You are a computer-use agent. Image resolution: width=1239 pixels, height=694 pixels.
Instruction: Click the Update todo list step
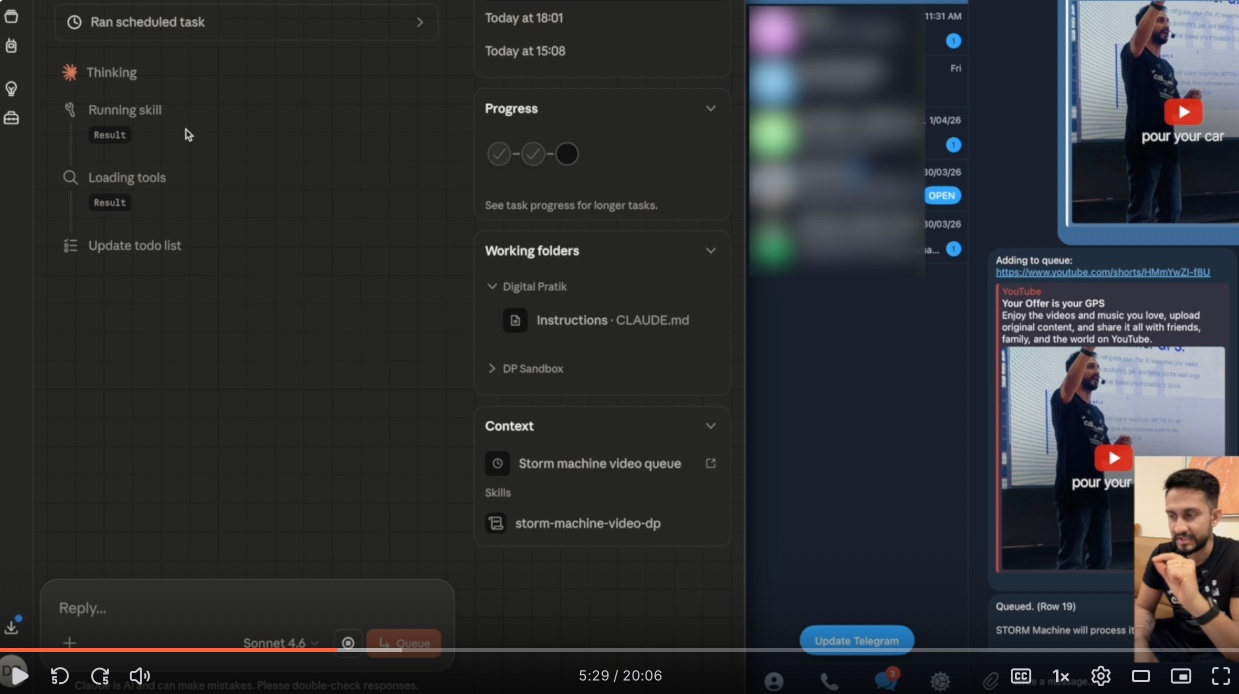click(x=122, y=245)
